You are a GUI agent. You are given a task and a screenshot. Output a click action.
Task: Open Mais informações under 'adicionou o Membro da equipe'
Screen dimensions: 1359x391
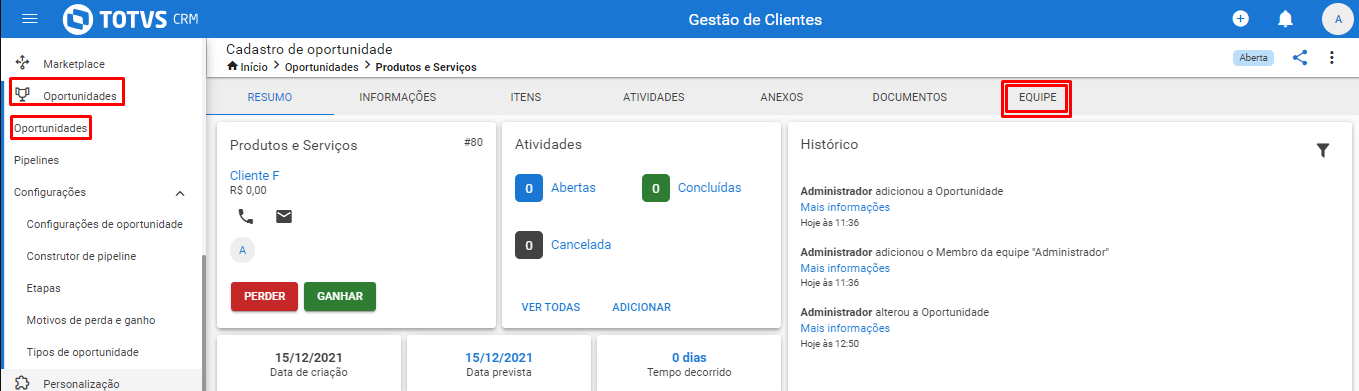pyautogui.click(x=845, y=268)
